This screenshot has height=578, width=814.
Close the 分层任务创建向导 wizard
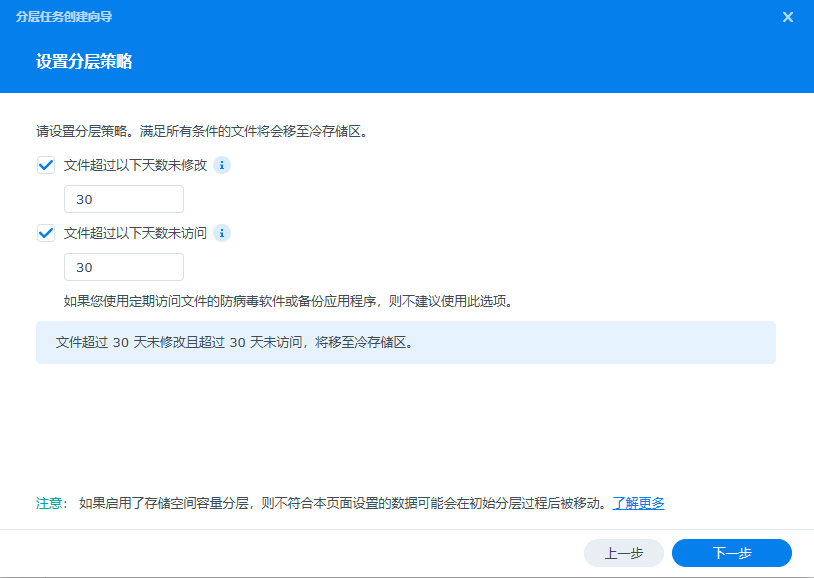(788, 17)
